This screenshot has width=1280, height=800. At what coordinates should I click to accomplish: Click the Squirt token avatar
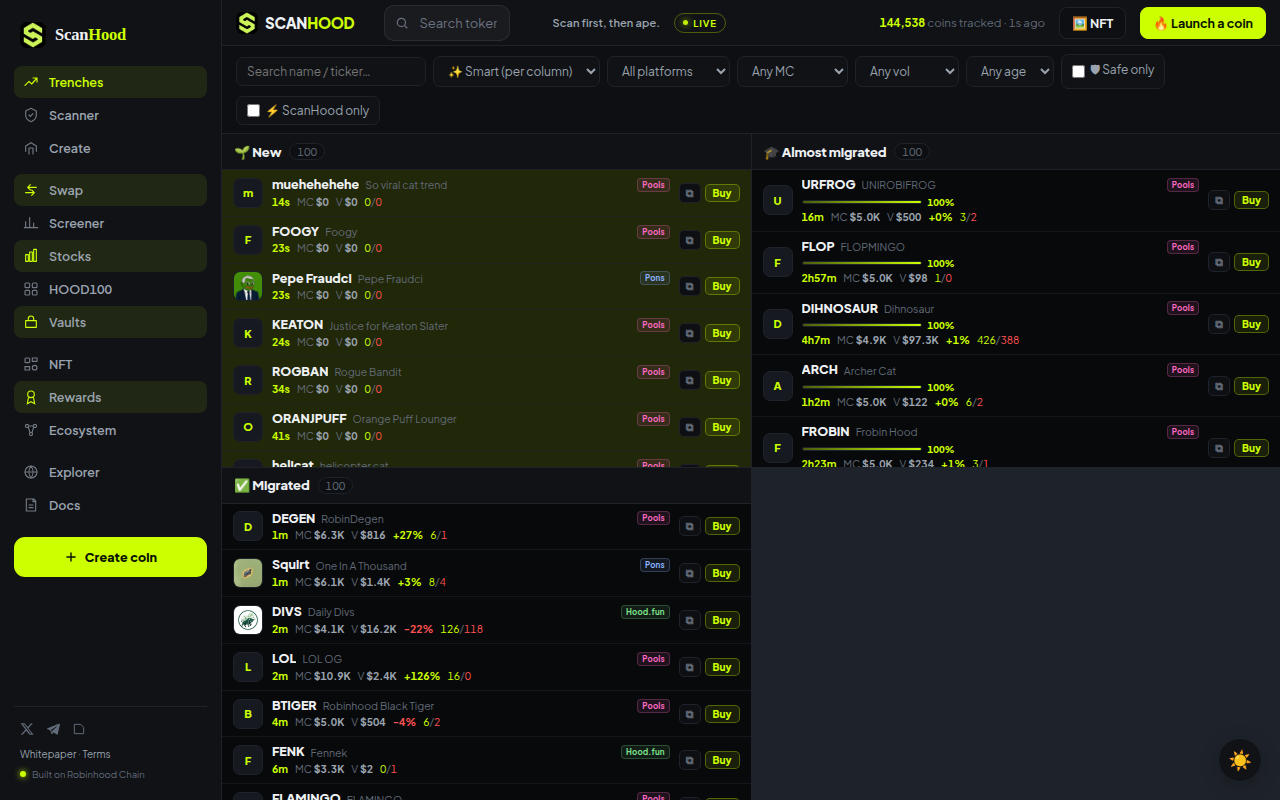[248, 573]
